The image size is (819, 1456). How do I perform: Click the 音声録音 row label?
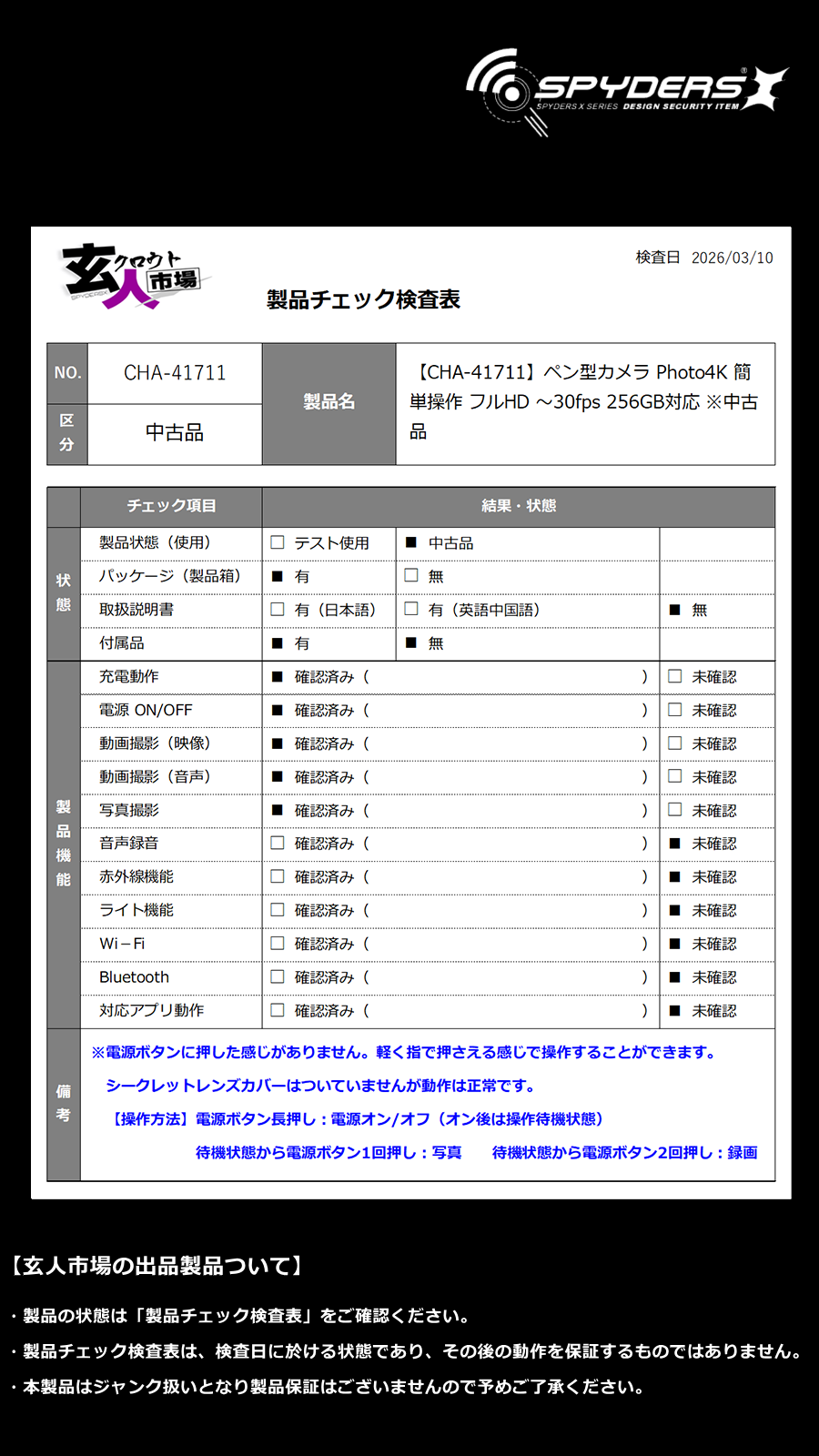[x=129, y=844]
